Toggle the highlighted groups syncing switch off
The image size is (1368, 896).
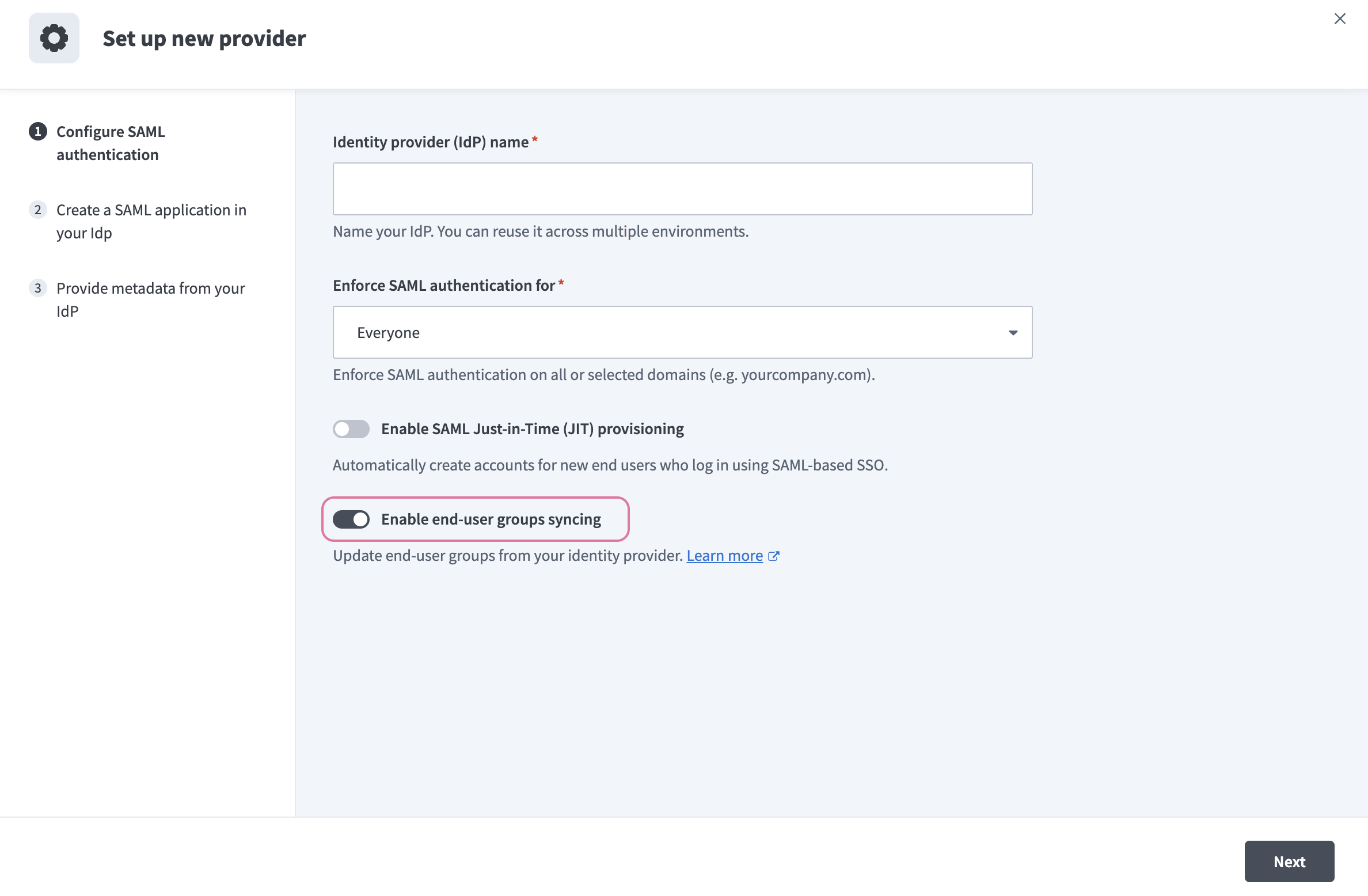click(x=351, y=519)
